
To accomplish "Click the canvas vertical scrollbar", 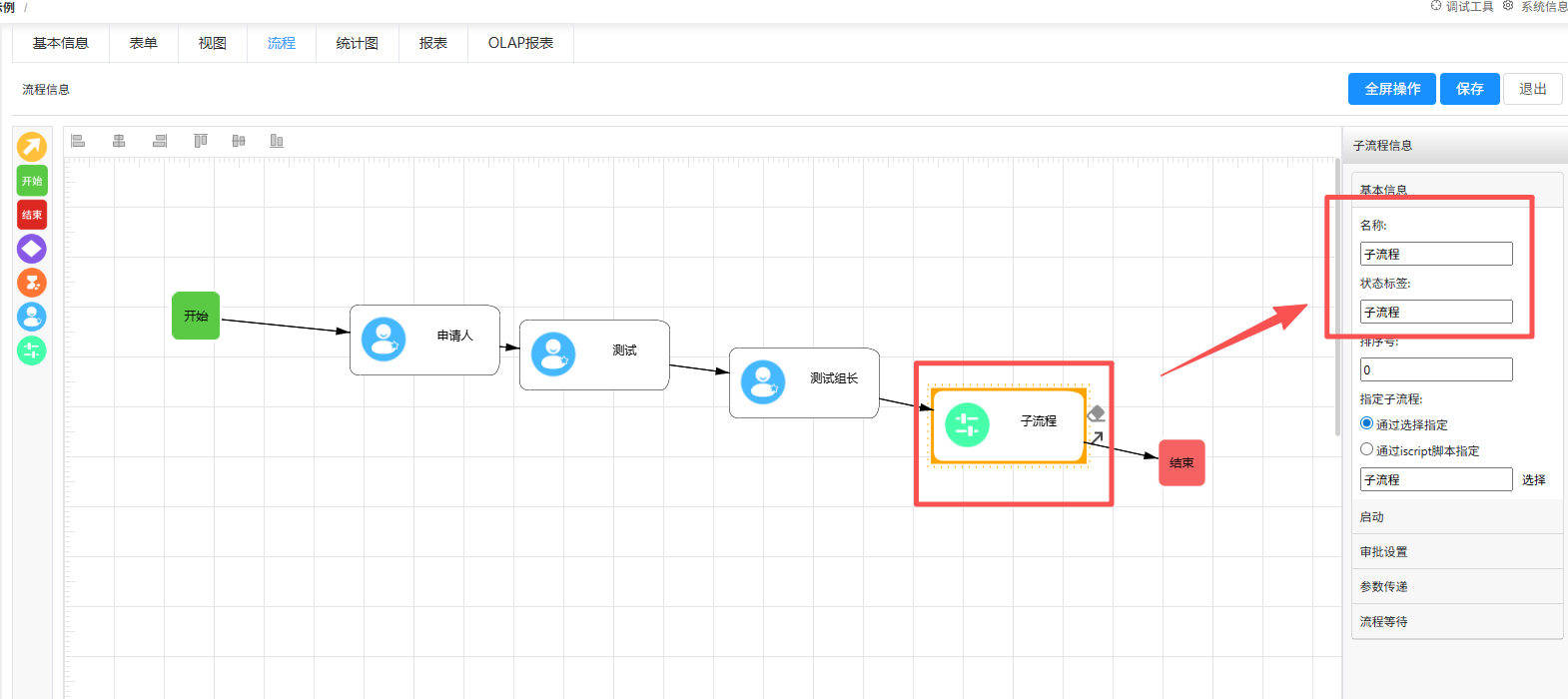I will (1338, 300).
